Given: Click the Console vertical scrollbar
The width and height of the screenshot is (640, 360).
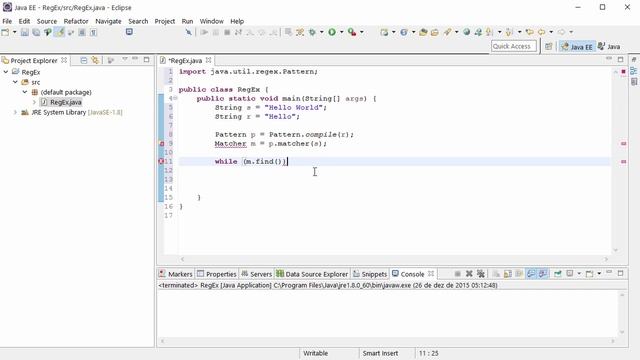Looking at the screenshot, I should coord(622,313).
